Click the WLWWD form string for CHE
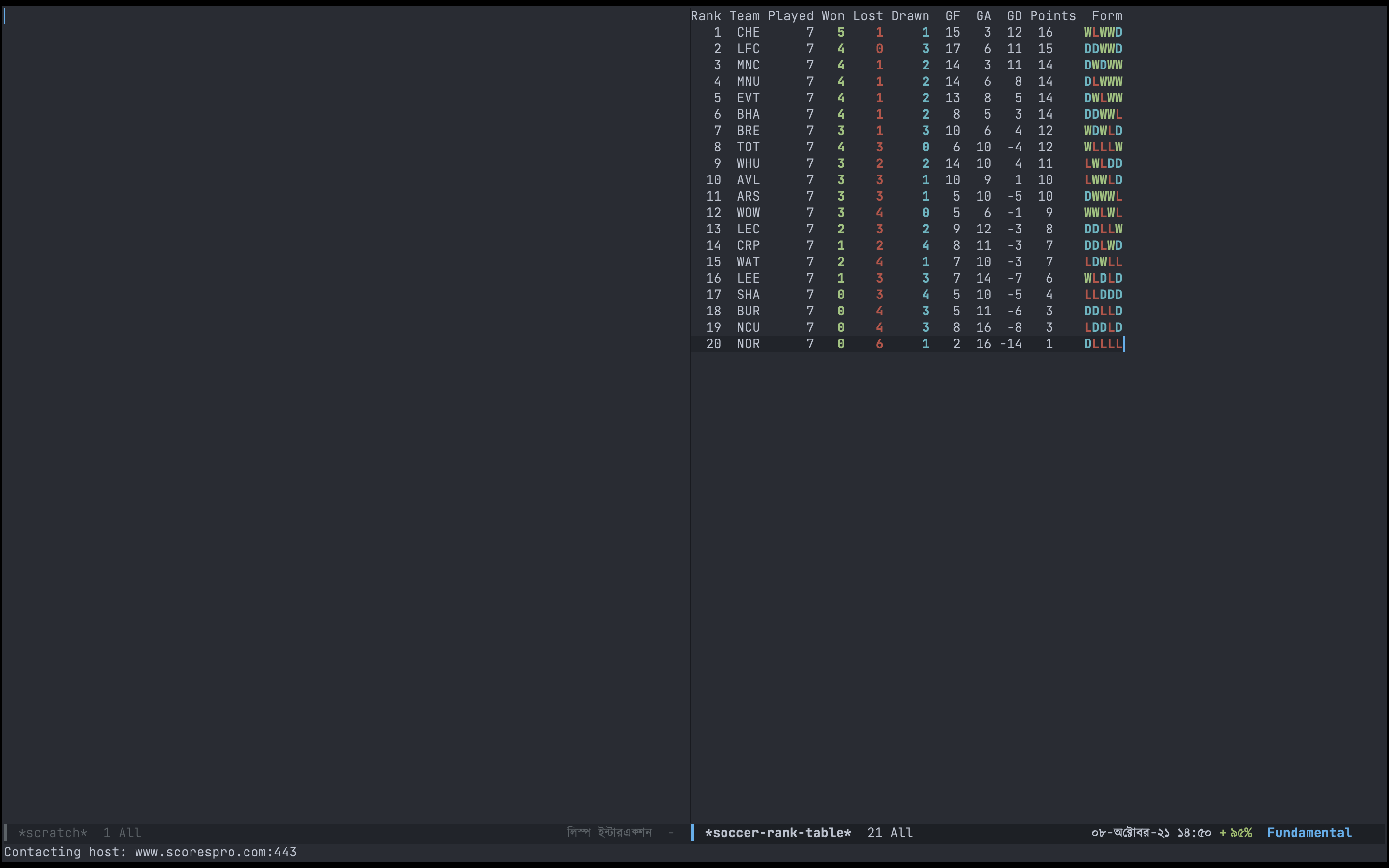Image resolution: width=1389 pixels, height=868 pixels. click(1103, 32)
